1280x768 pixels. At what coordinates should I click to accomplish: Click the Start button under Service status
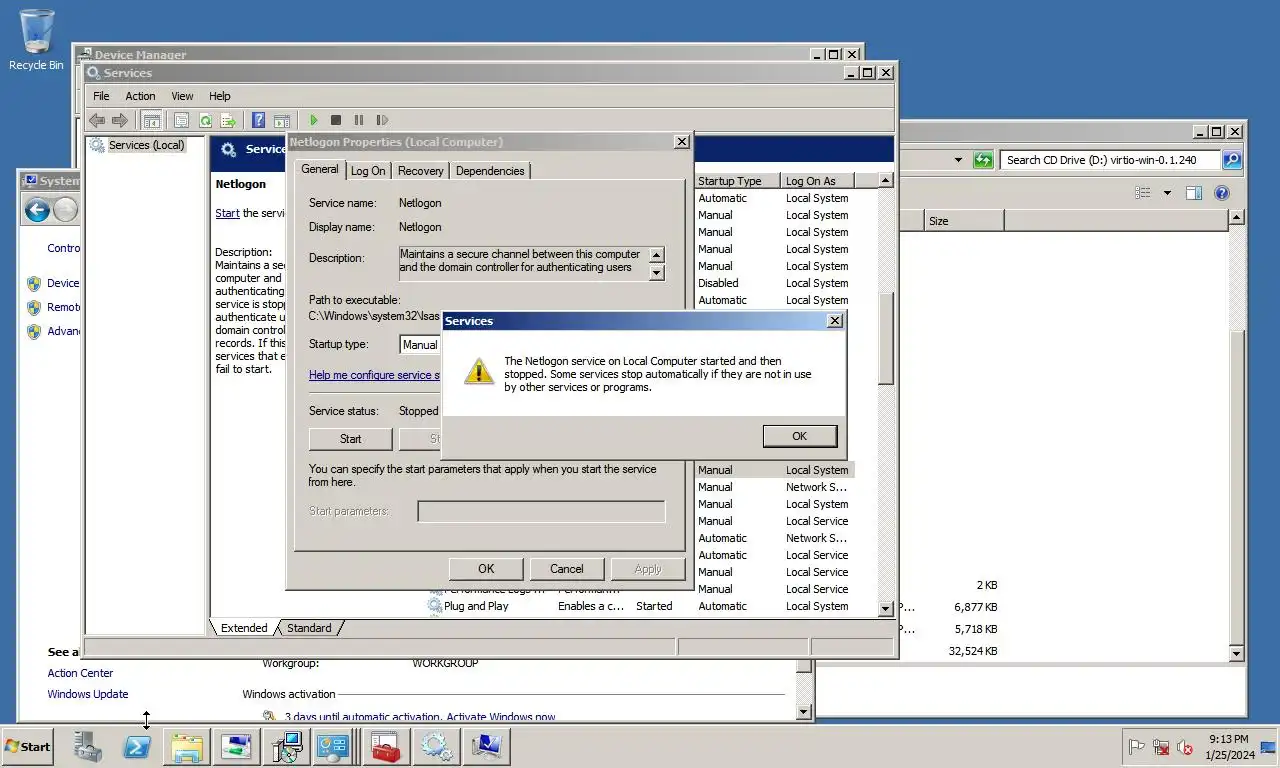pos(350,439)
